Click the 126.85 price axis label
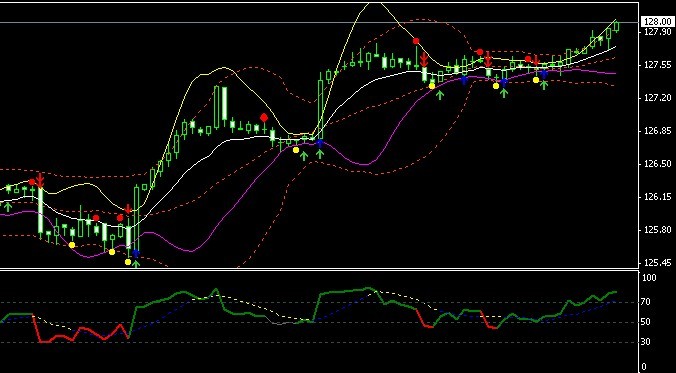The height and width of the screenshot is (373, 676). [x=657, y=131]
